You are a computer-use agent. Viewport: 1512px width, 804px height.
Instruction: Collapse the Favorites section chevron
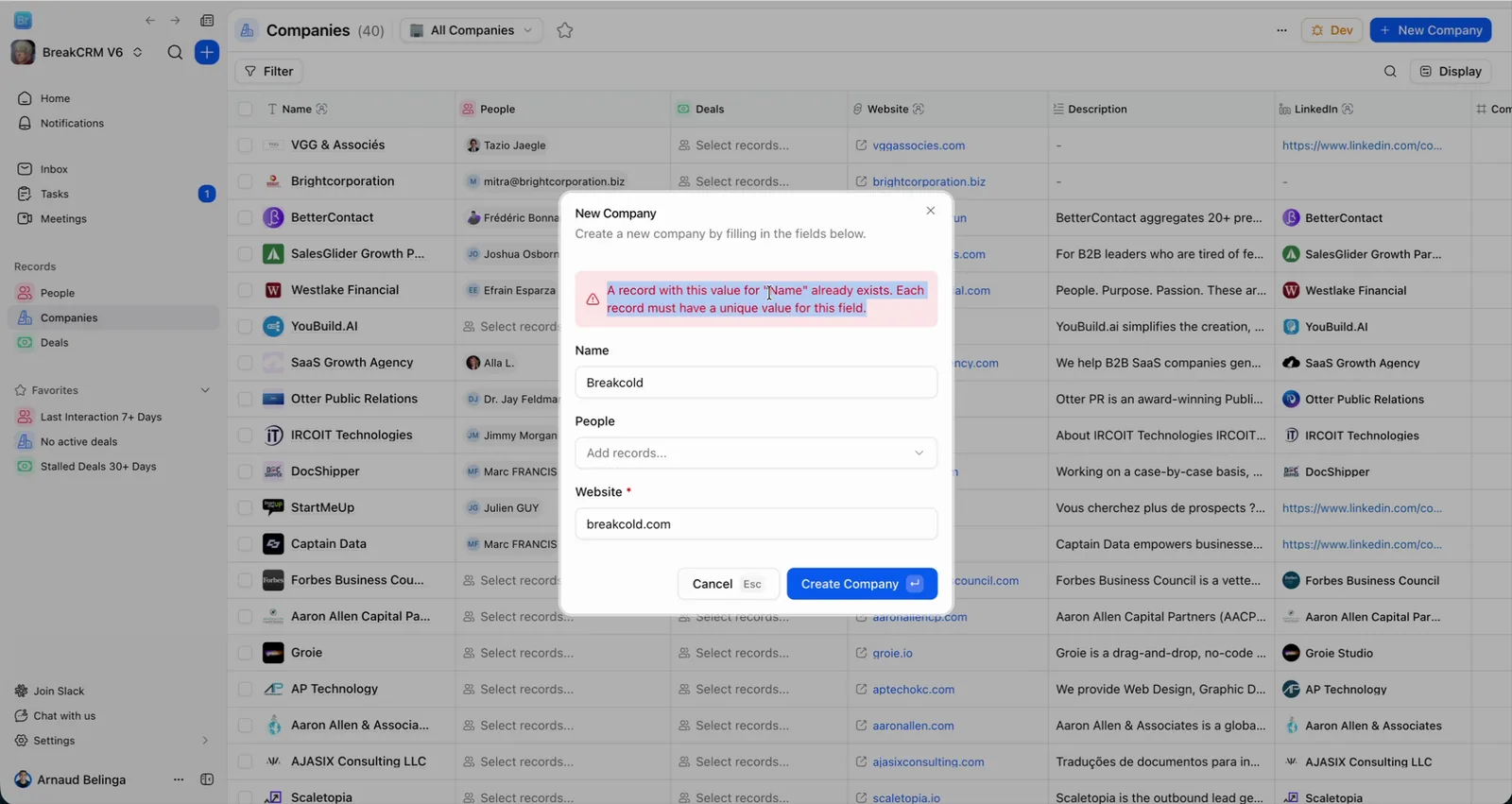tap(205, 390)
